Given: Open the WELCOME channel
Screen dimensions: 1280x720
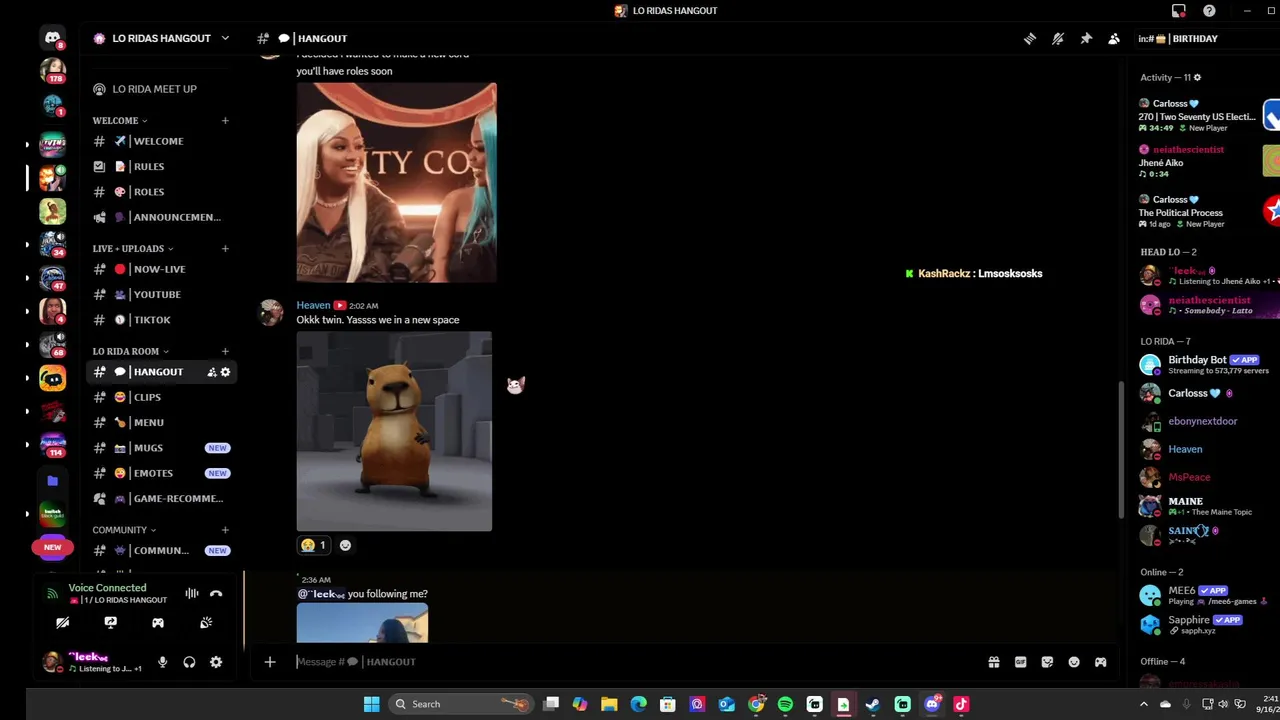Looking at the screenshot, I should pos(162,141).
